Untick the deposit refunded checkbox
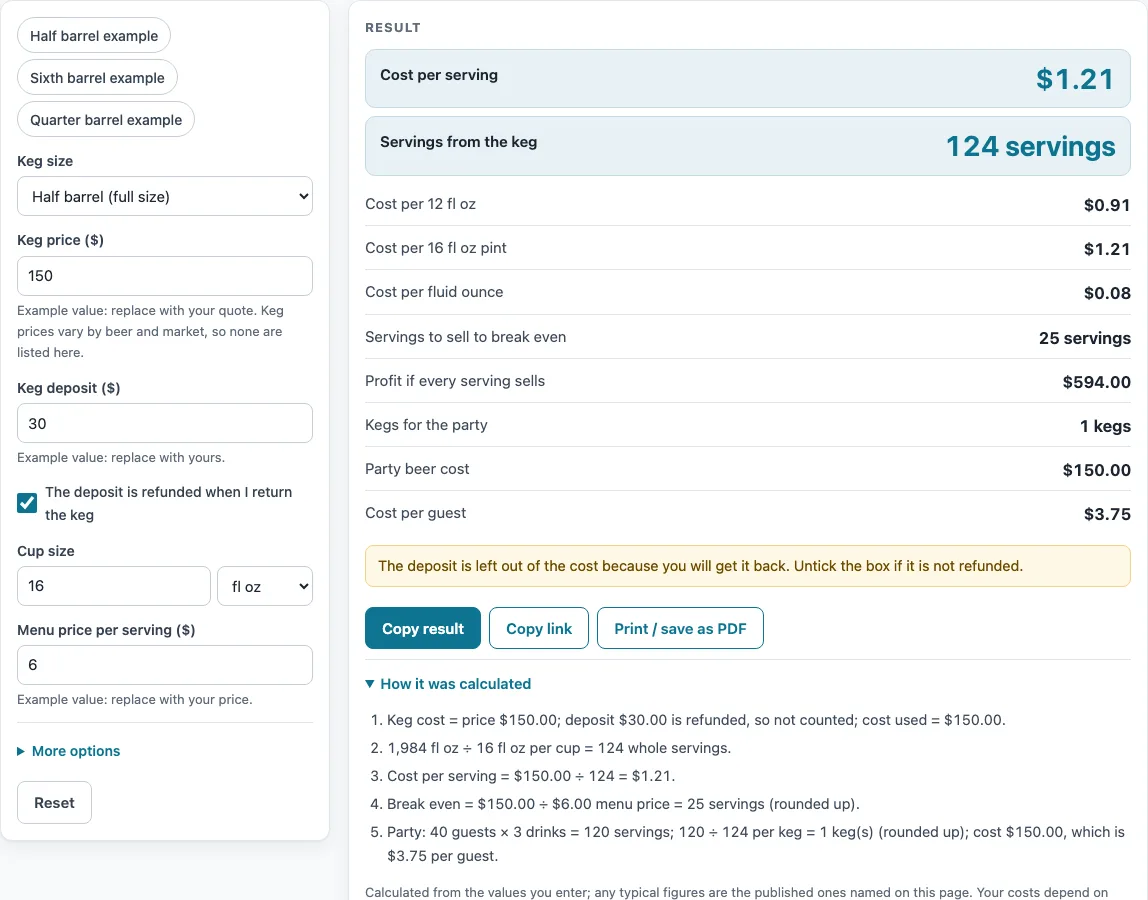This screenshot has width=1148, height=900. (27, 503)
